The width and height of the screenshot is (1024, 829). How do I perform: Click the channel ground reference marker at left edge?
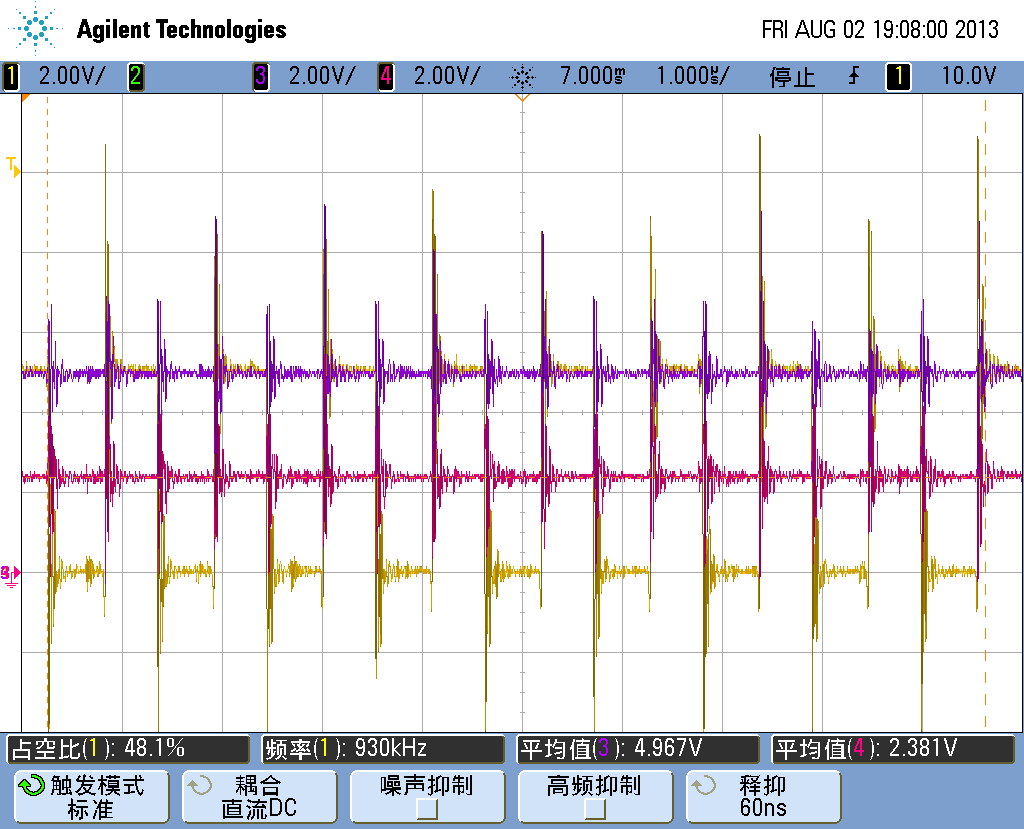10,575
